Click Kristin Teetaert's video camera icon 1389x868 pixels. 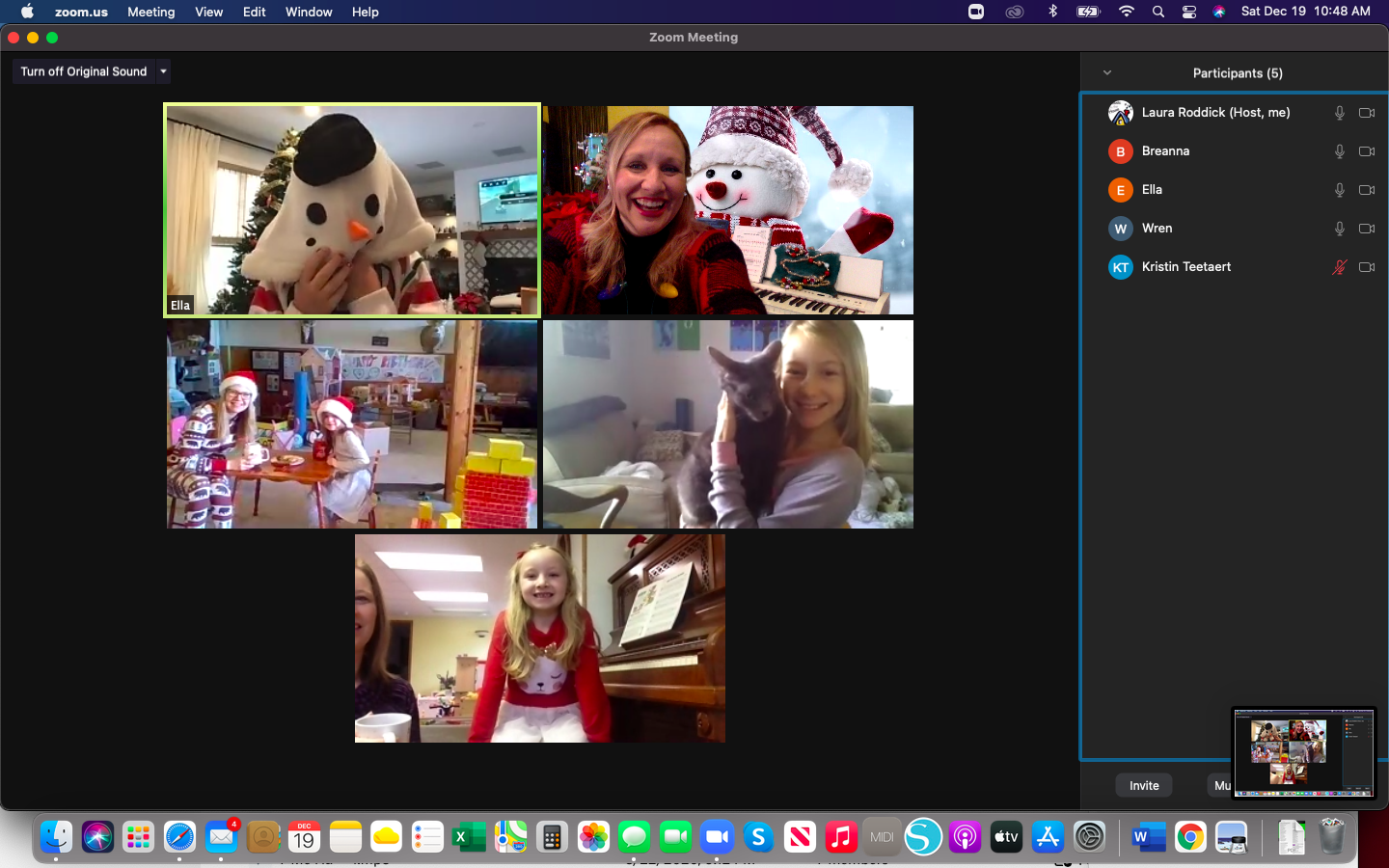pos(1367,267)
